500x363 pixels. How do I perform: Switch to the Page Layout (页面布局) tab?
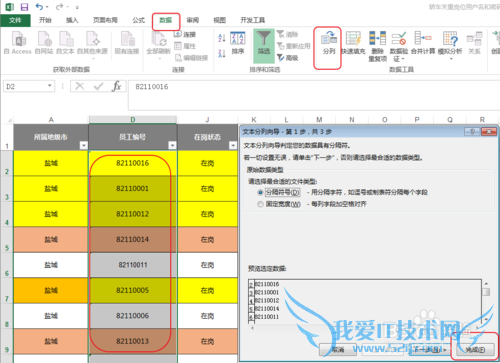[x=105, y=20]
